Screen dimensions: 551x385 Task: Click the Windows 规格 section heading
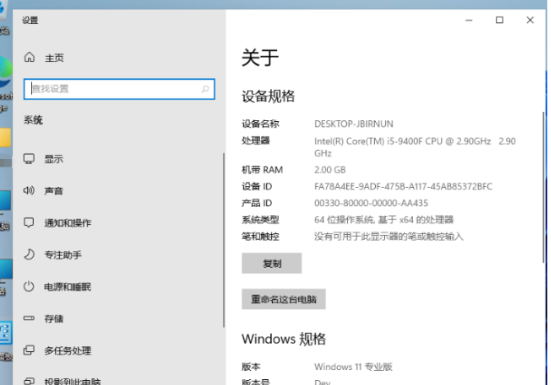coord(284,339)
